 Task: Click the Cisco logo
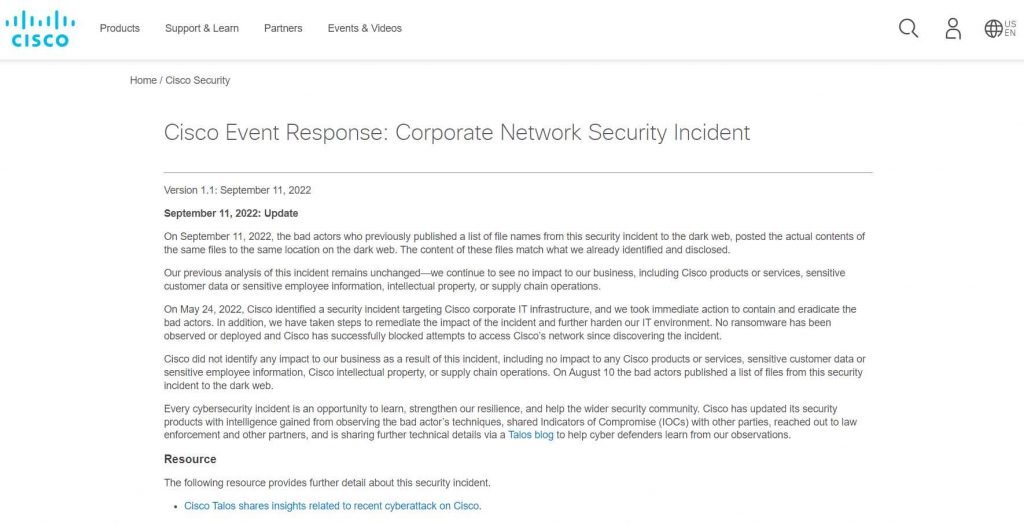[40, 29]
